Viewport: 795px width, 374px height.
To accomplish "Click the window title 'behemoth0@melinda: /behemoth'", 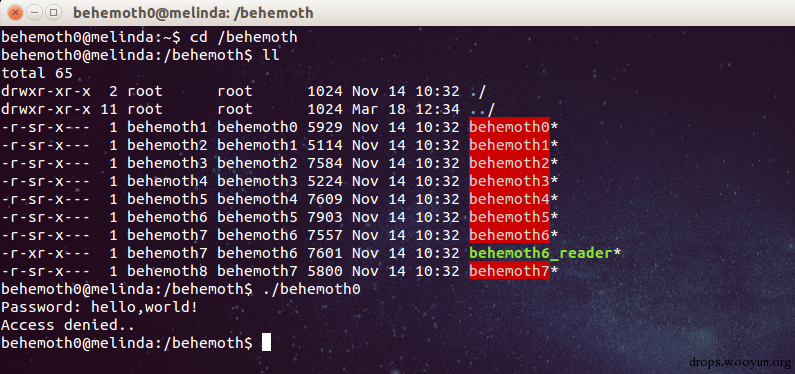I will 193,13.
